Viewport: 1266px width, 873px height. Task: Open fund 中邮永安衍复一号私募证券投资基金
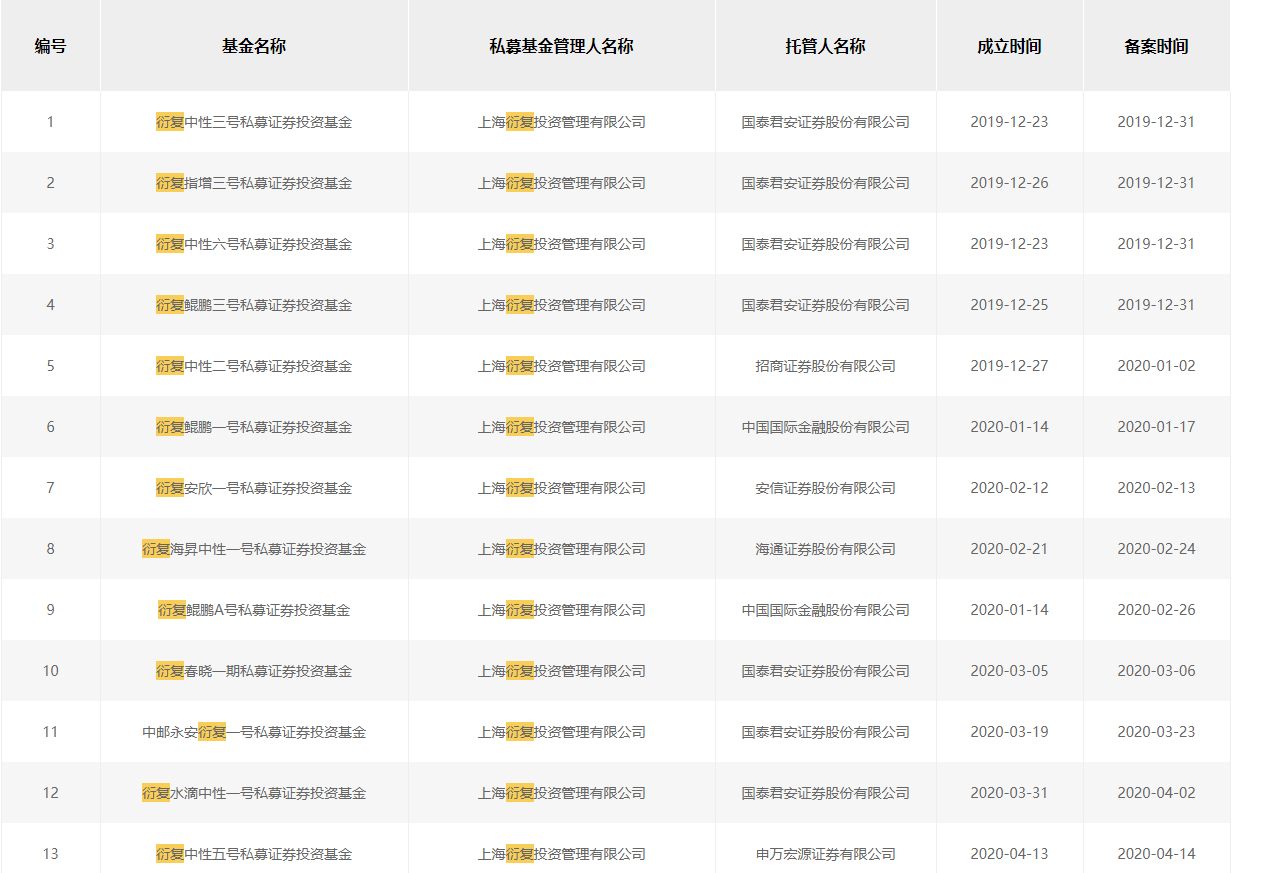point(254,732)
